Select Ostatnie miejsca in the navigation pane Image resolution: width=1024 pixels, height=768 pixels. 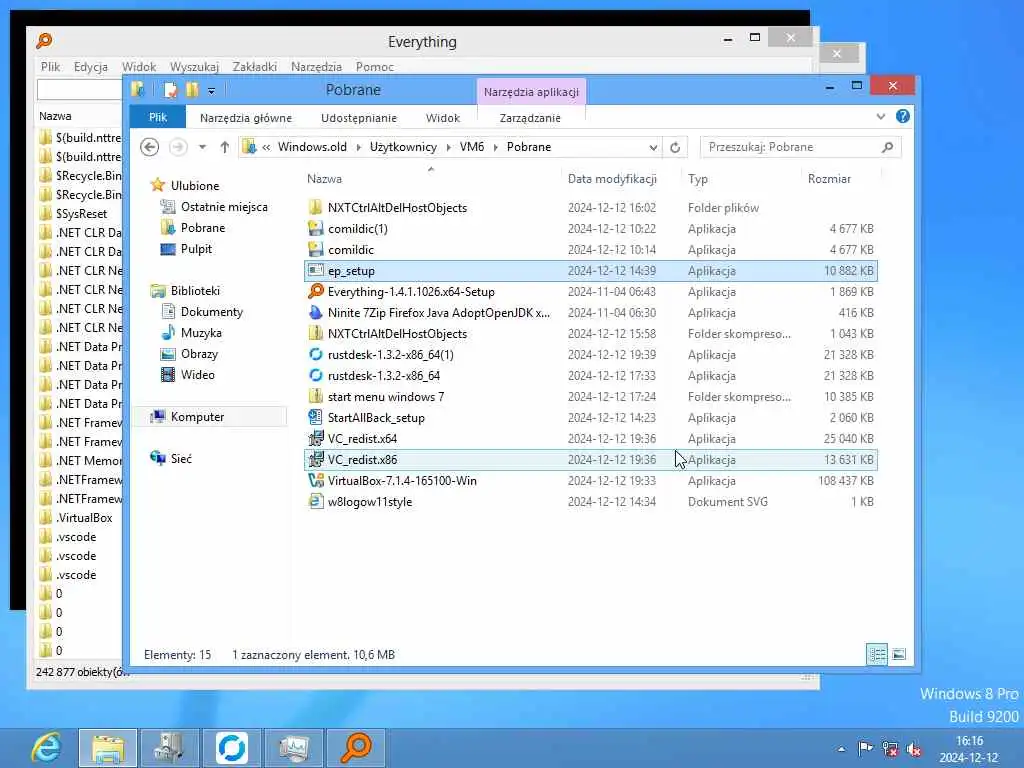click(x=224, y=207)
